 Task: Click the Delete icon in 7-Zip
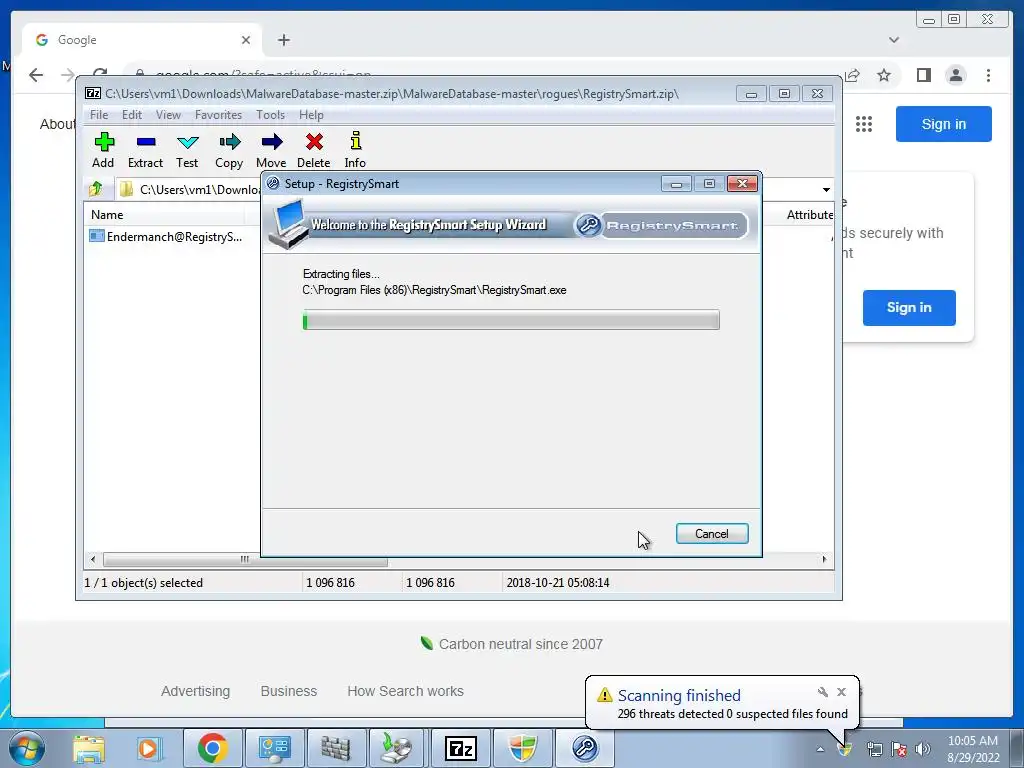coord(313,150)
